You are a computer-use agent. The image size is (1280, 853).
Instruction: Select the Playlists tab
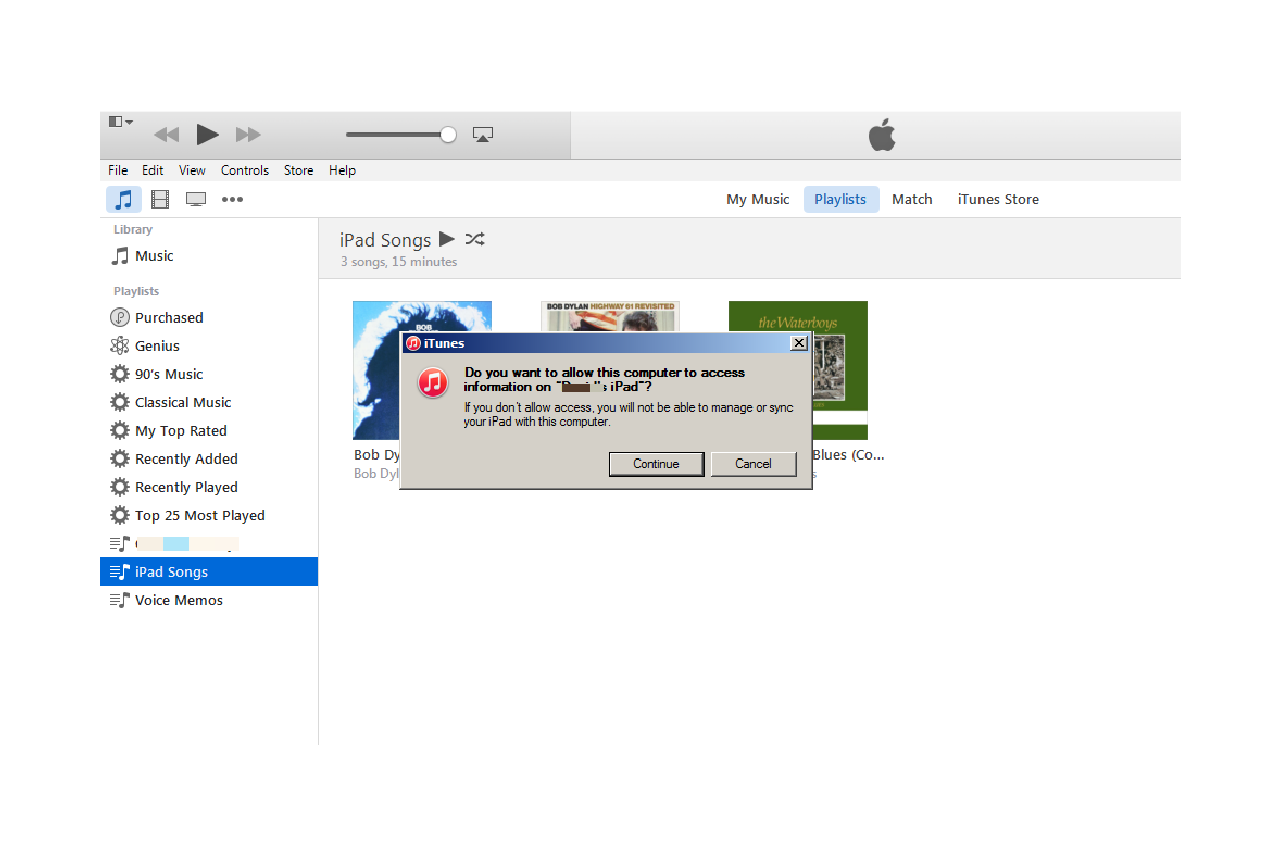click(x=841, y=199)
